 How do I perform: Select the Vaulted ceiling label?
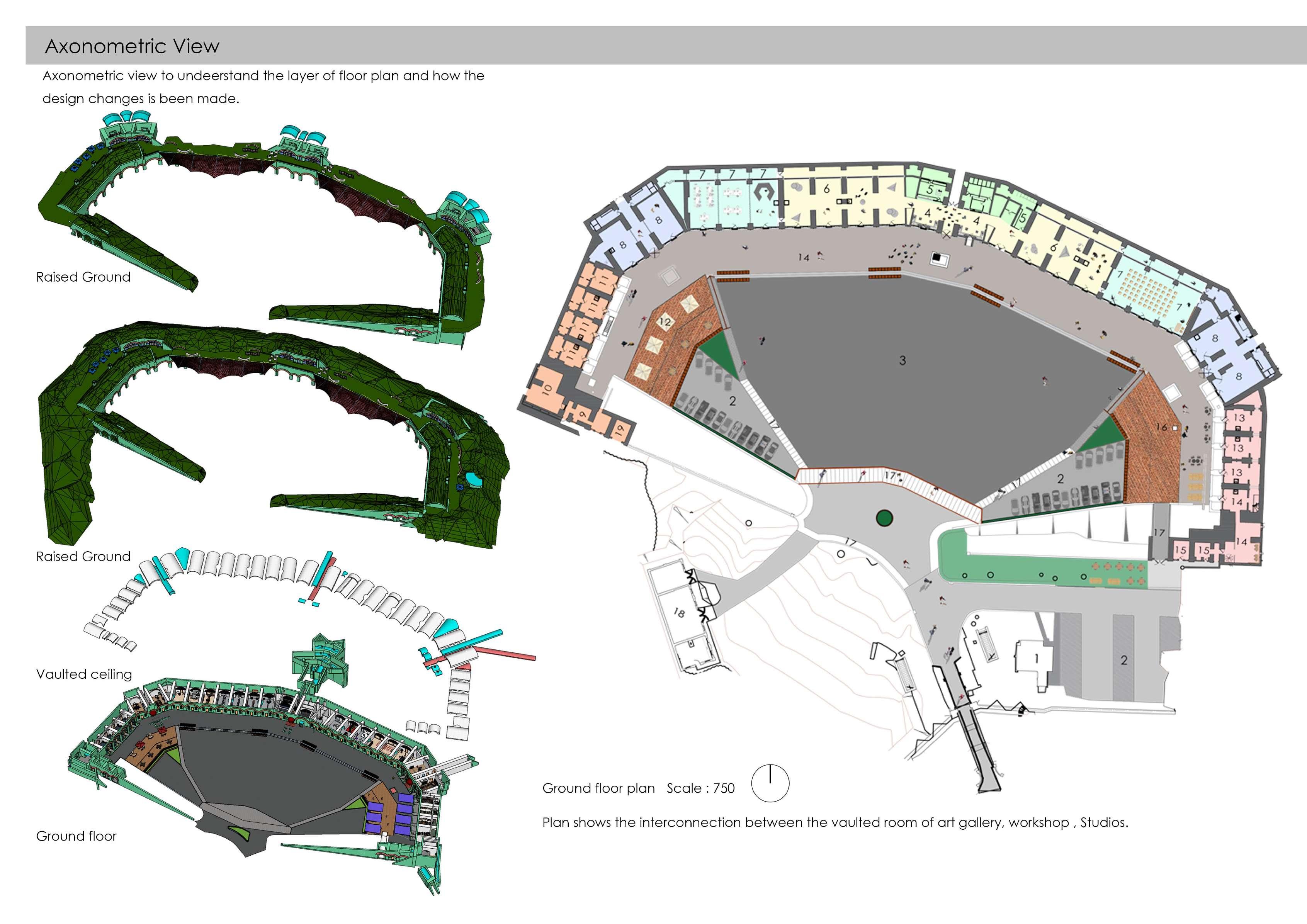[84, 674]
